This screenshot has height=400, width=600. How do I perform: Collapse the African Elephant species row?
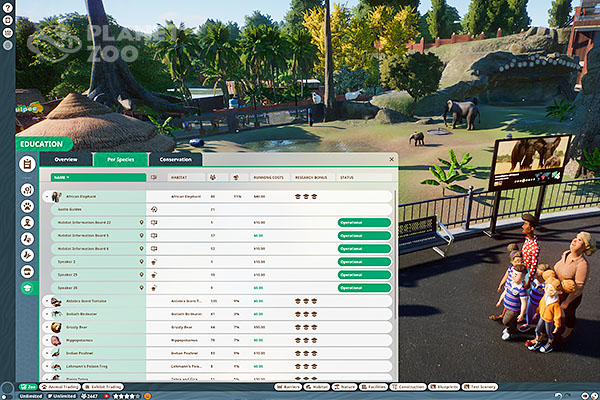(x=47, y=197)
